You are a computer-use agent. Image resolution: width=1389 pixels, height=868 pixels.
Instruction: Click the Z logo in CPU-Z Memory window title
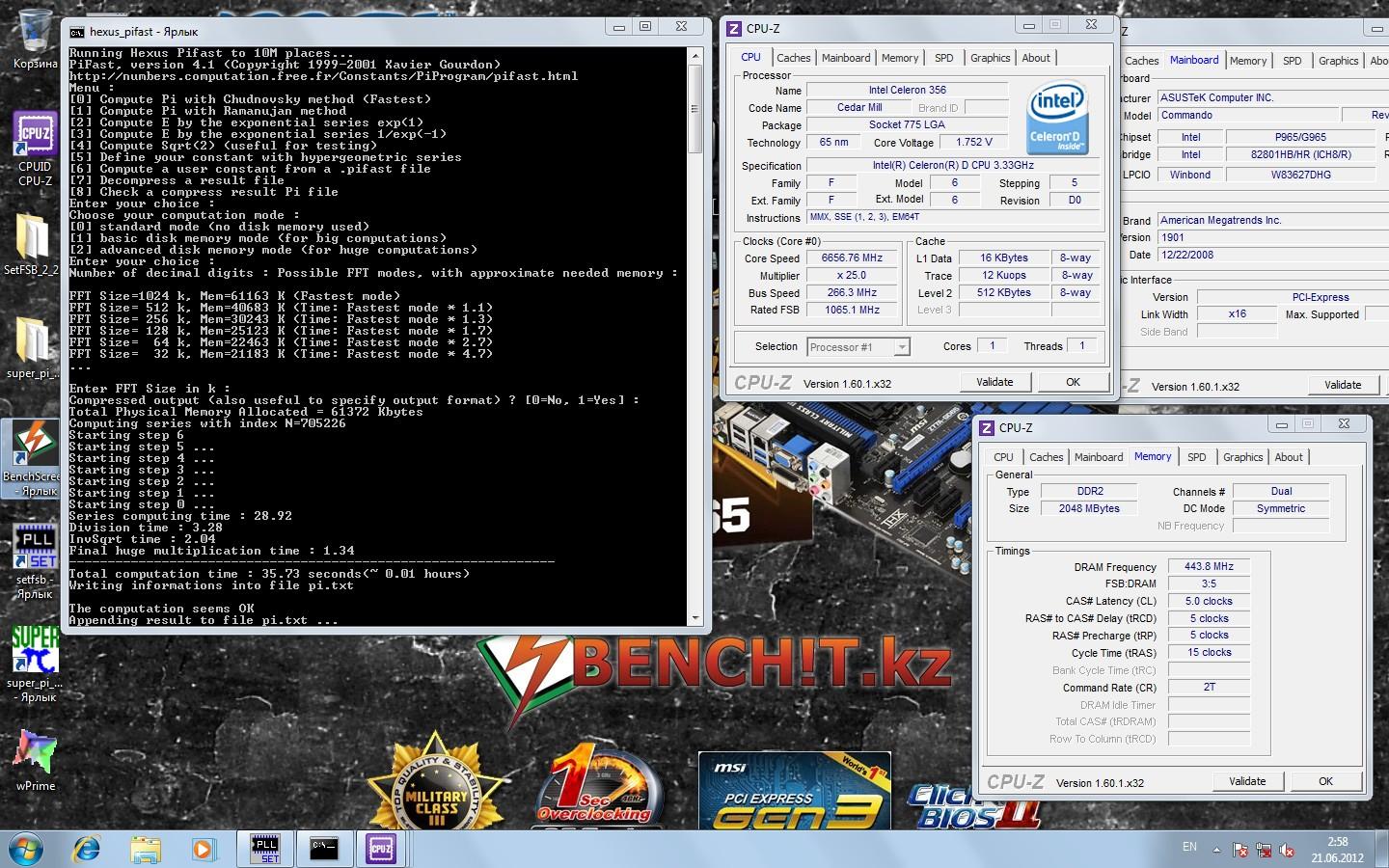(987, 428)
